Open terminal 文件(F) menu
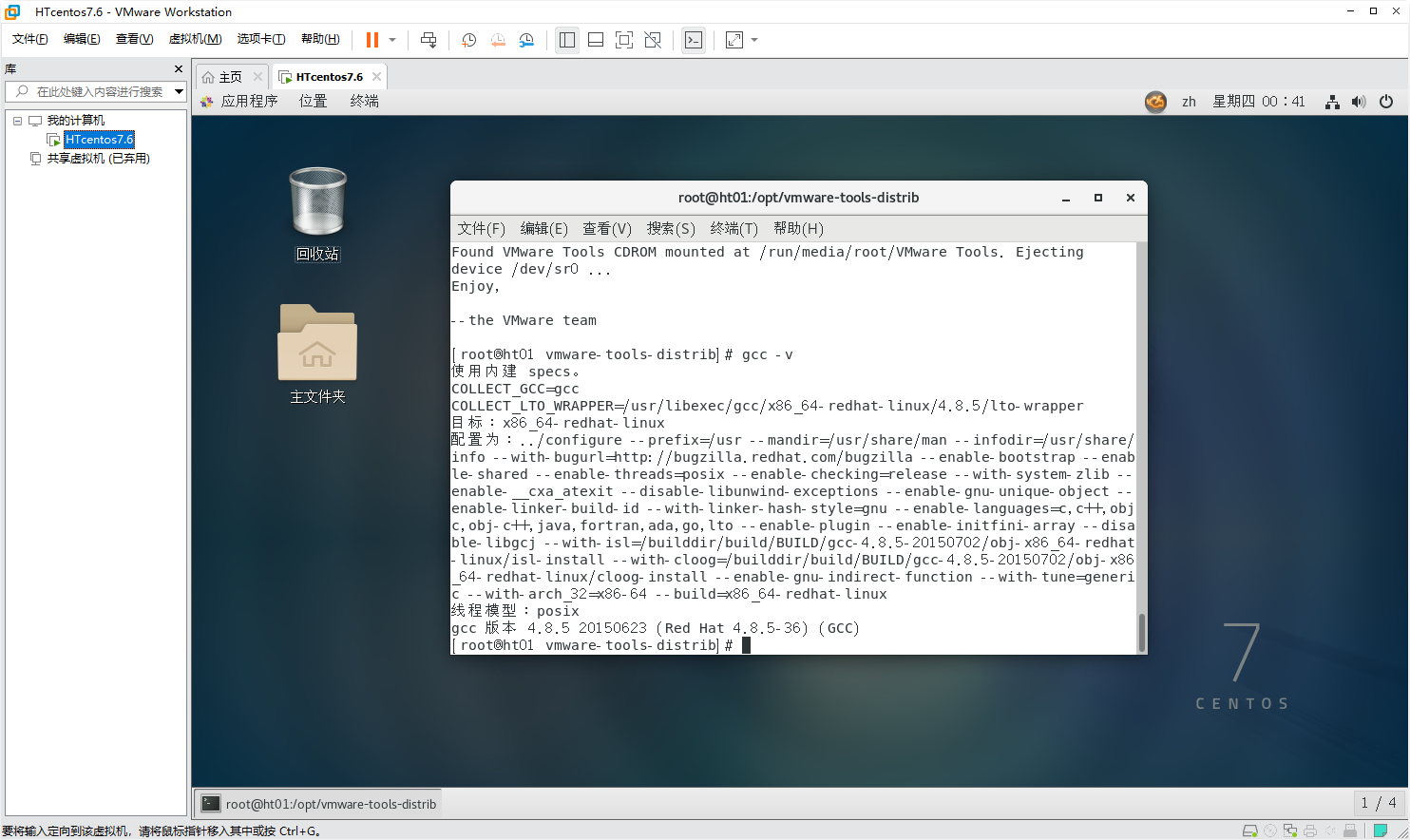Viewport: 1410px width, 840px height. [481, 229]
